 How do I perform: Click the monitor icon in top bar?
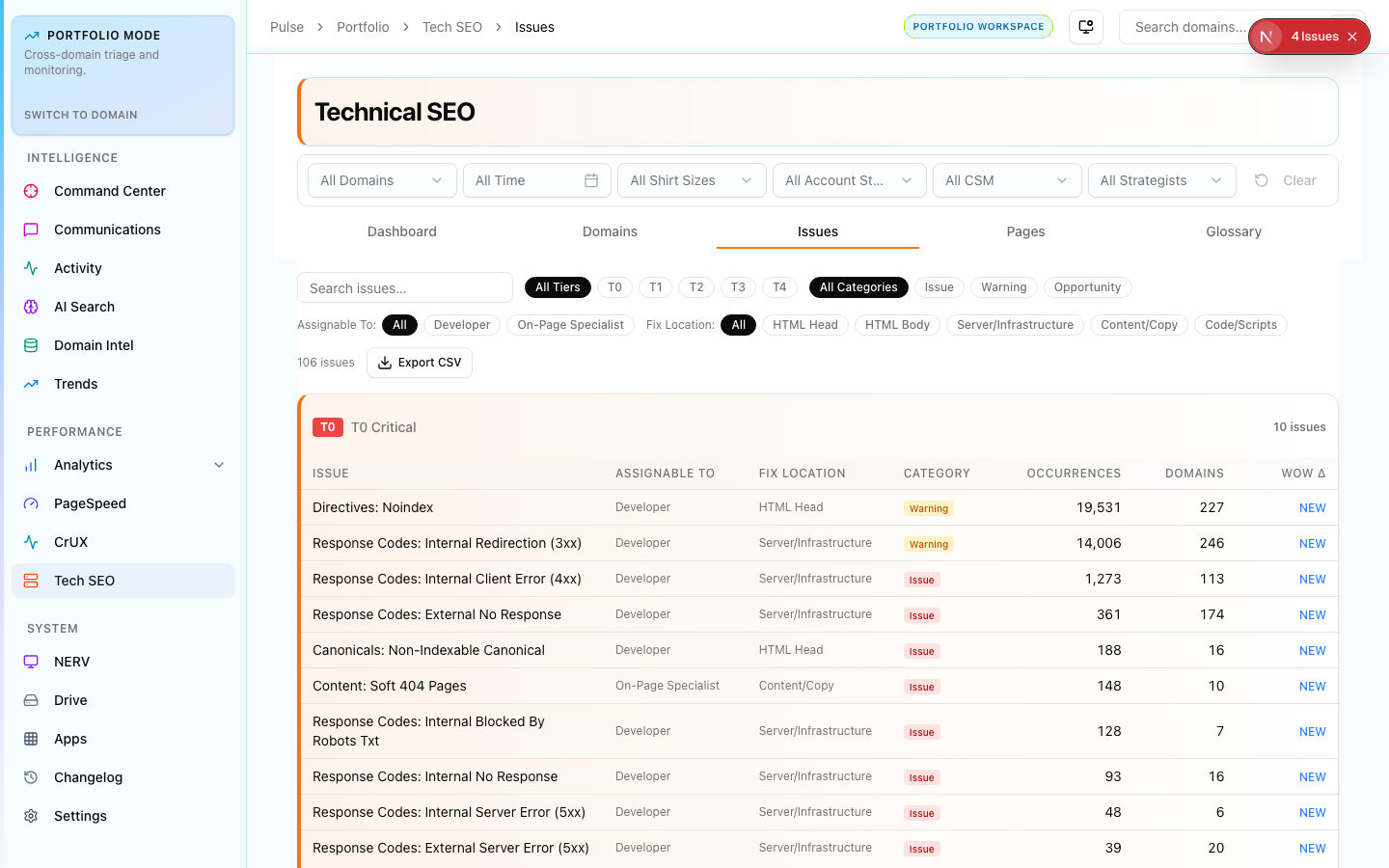(x=1086, y=27)
